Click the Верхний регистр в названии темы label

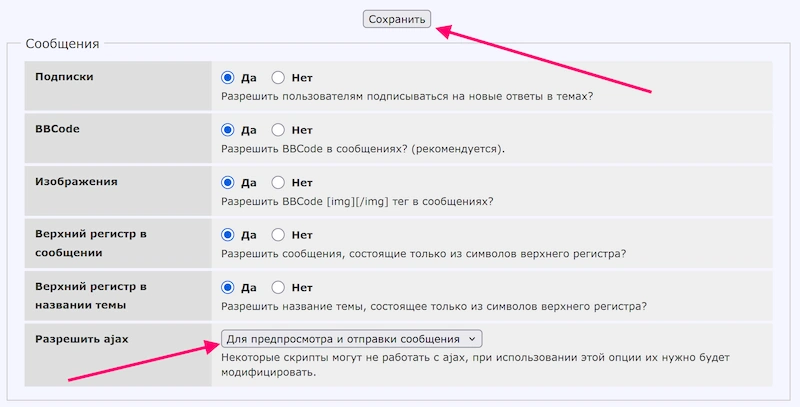coord(91,296)
